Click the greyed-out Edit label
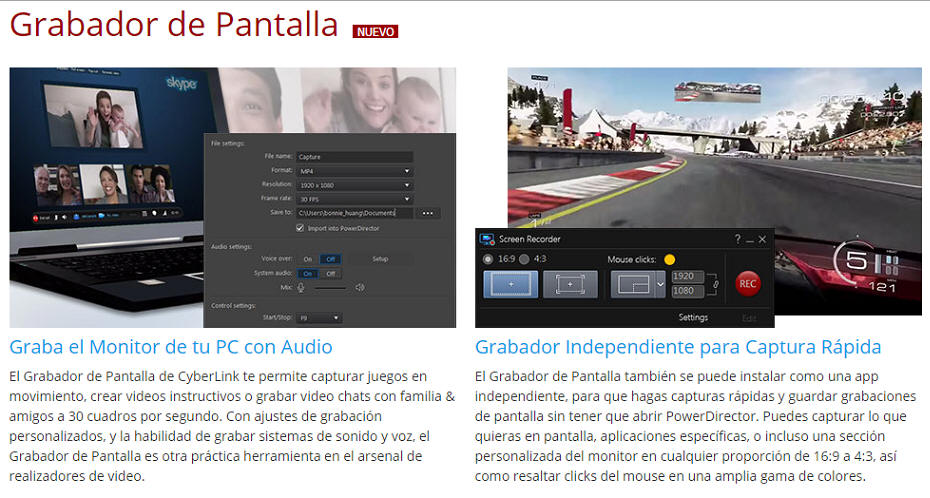 click(x=749, y=318)
